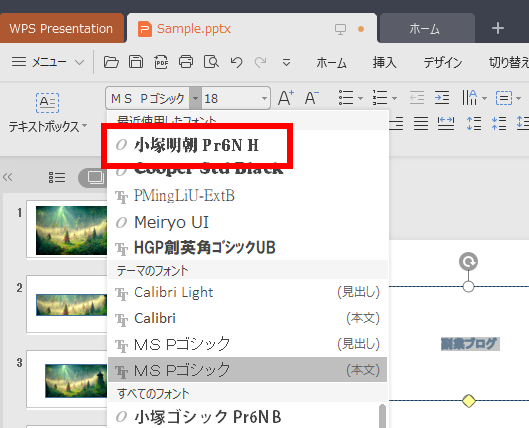This screenshot has height=428, width=529.
Task: Open the align text options arrow
Action: pyautogui.click(x=519, y=98)
